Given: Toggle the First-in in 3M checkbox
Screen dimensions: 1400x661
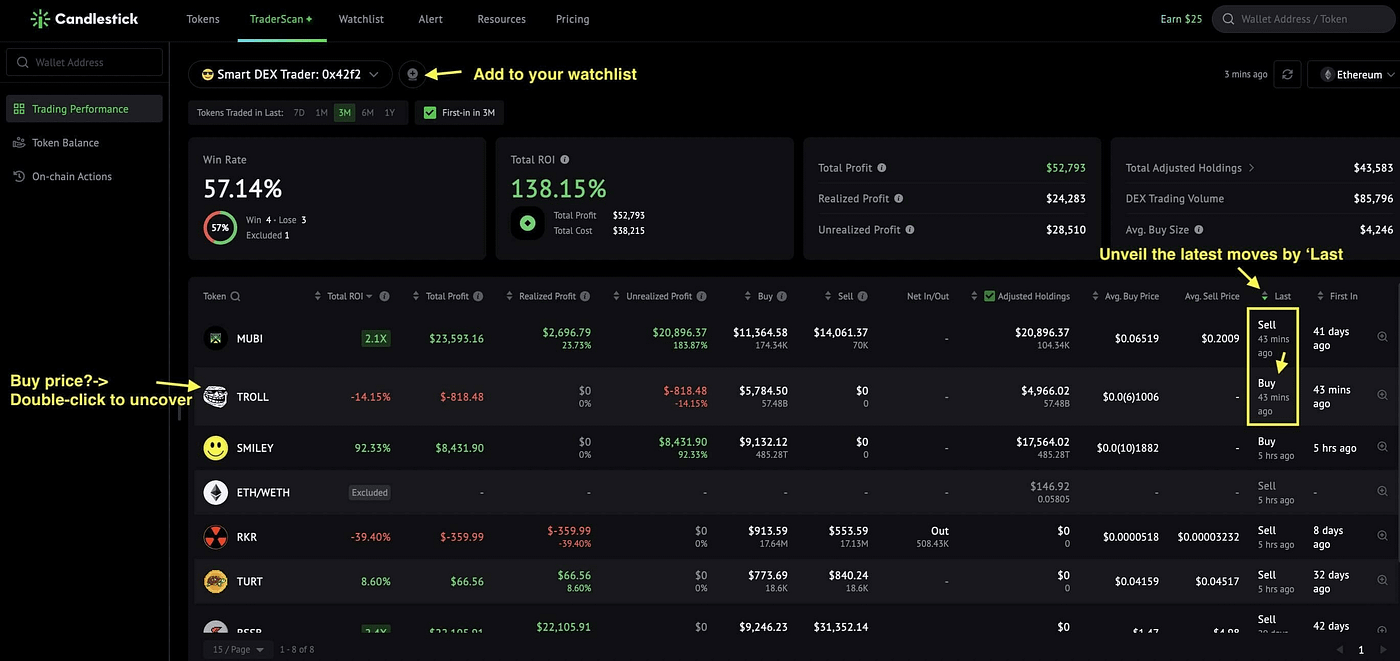Looking at the screenshot, I should click(430, 113).
